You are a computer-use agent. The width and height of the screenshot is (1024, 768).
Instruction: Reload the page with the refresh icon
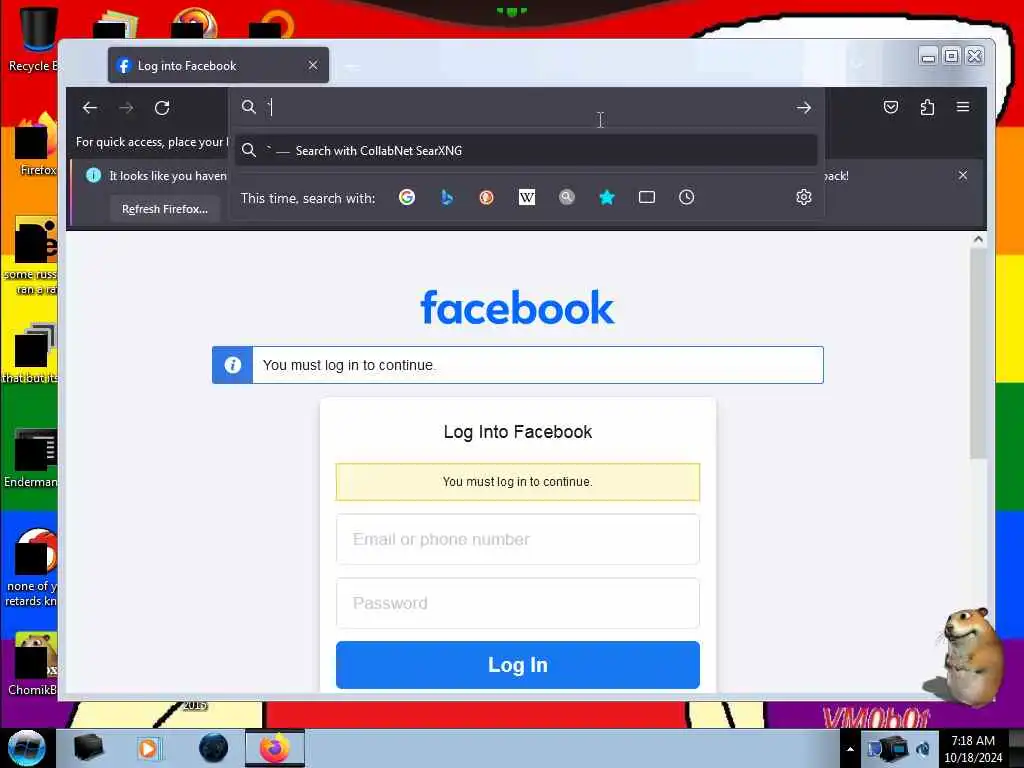162,108
